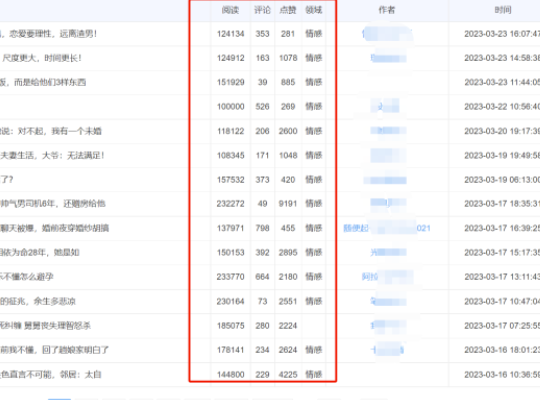This screenshot has height=400, width=540.
Task: Click the likes value 1078
Action: 288,58
